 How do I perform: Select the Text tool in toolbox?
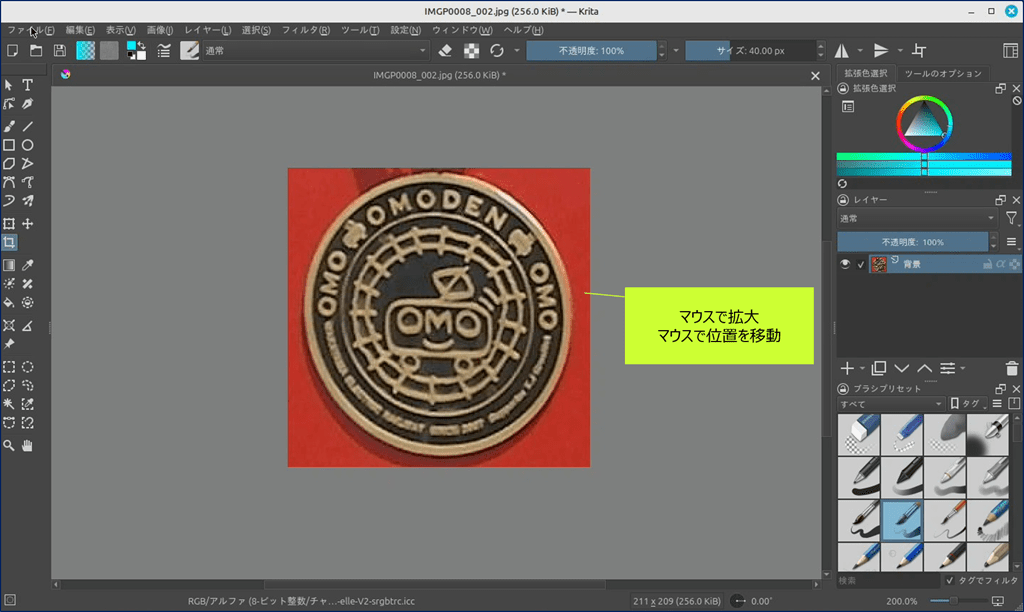tap(28, 85)
